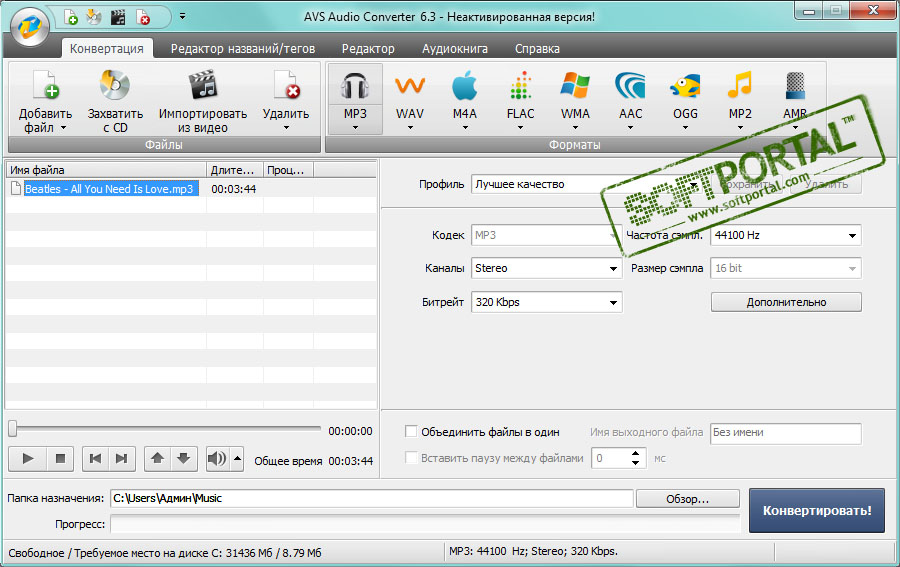Select the OGG format icon
The image size is (900, 567).
tap(685, 87)
